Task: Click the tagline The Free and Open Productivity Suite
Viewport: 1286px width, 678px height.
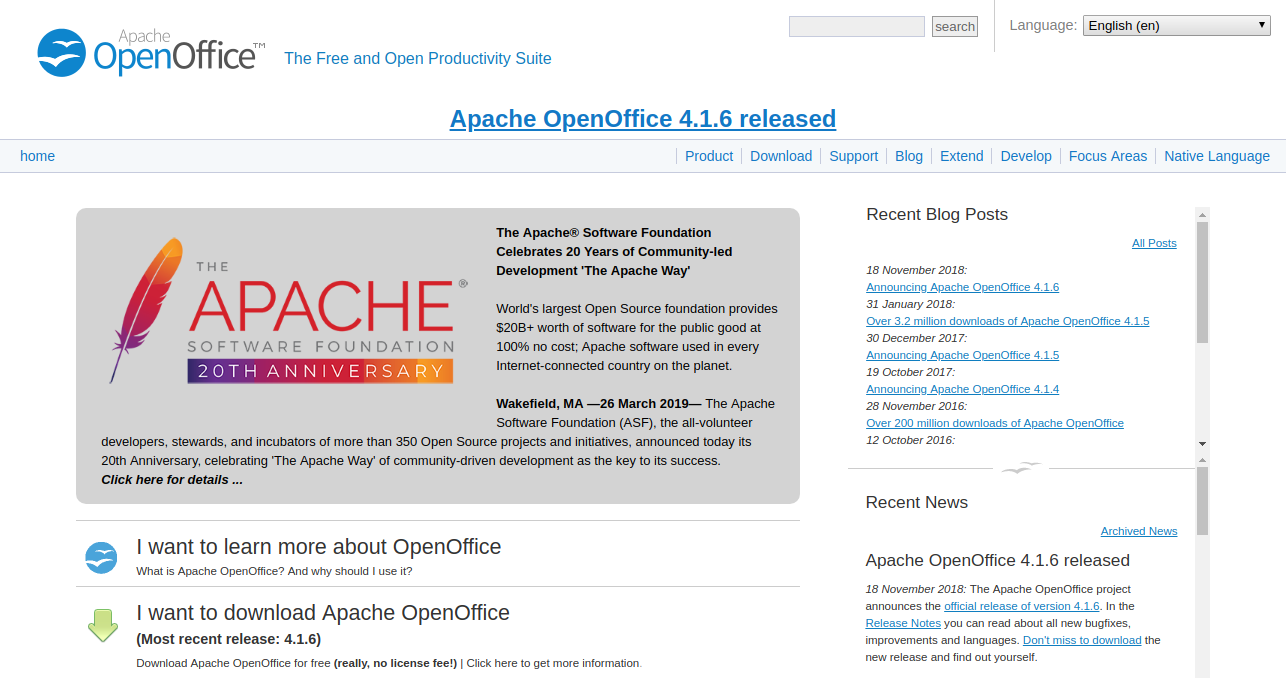Action: [x=418, y=58]
